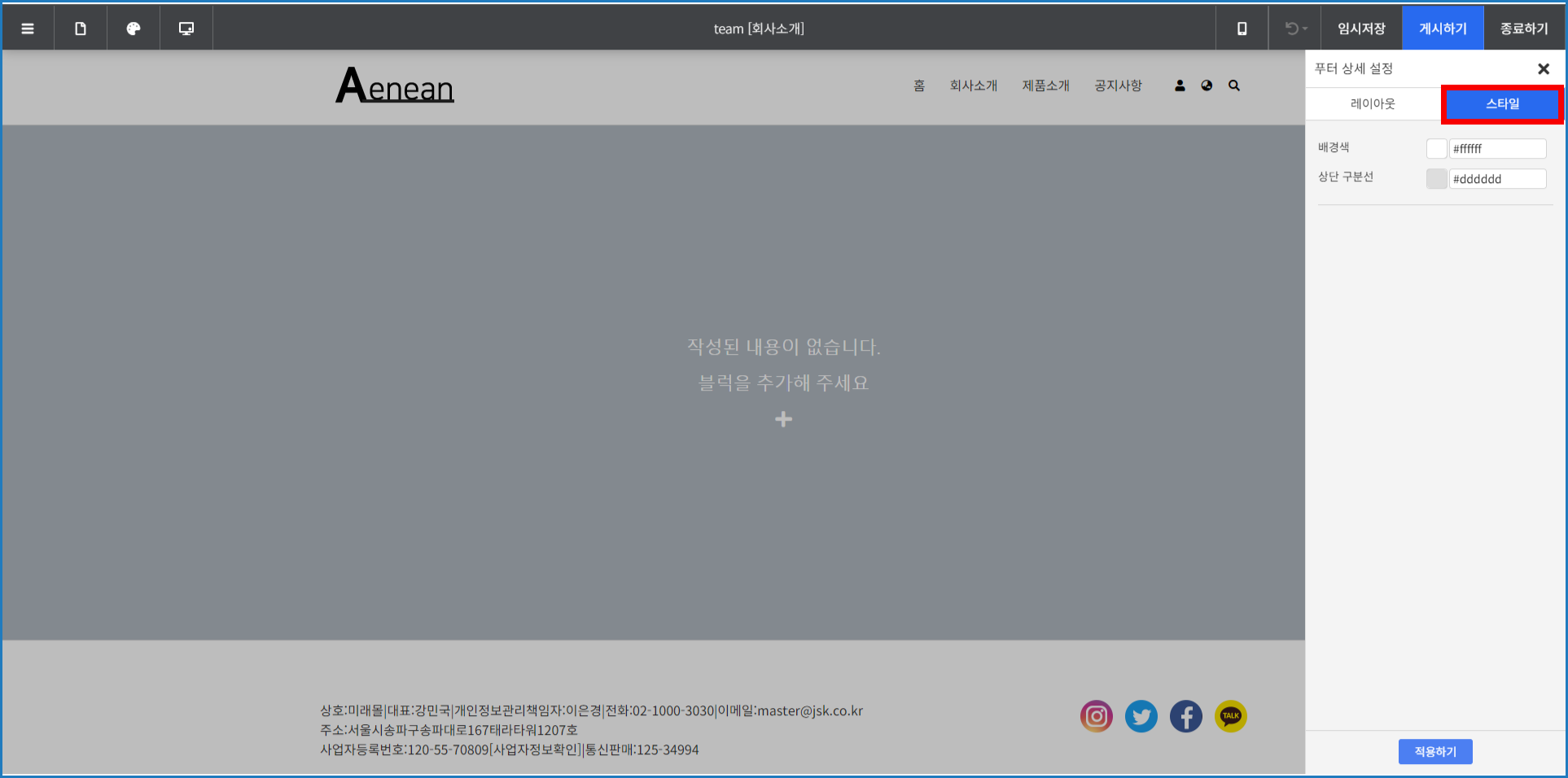Switch to the 레이아웃 tab
The width and height of the screenshot is (1568, 778).
[x=1373, y=103]
